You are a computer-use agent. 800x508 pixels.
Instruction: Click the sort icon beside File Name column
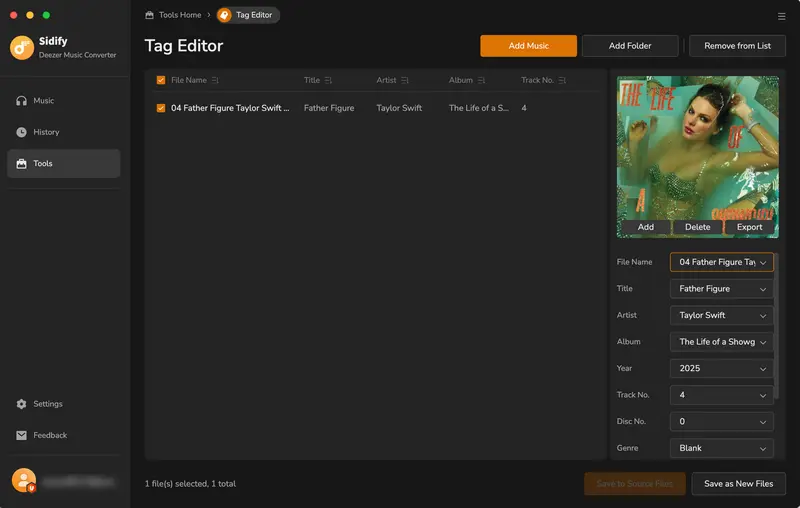(215, 80)
